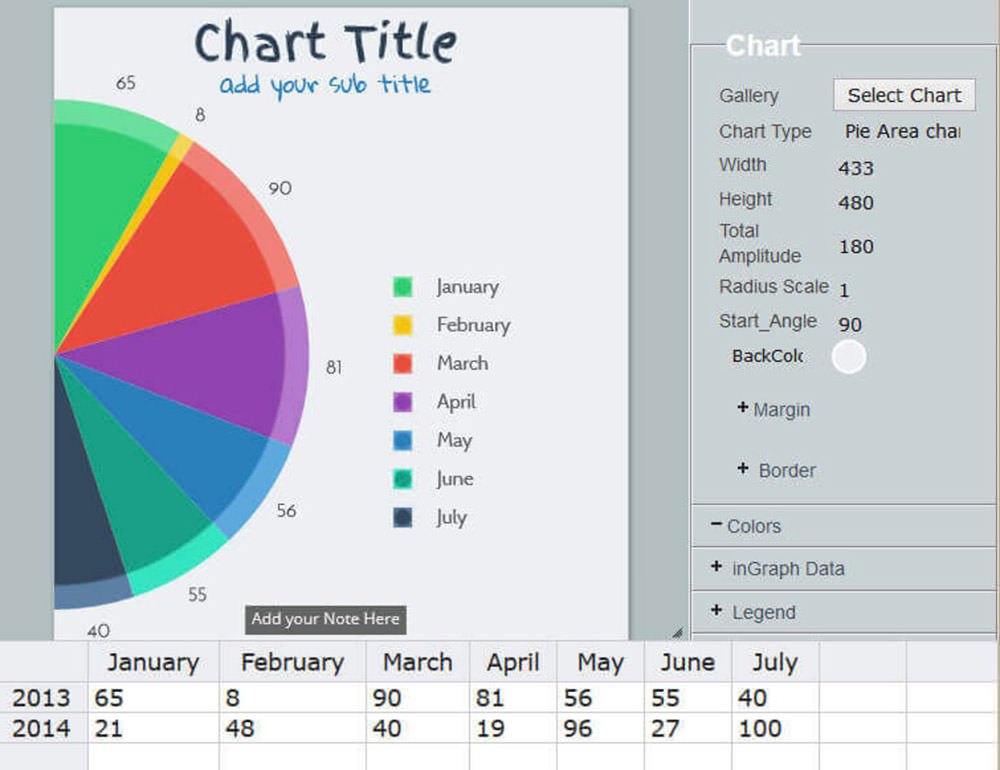Click the Start_Angle value 90
This screenshot has height=770, width=1000.
coord(851,324)
